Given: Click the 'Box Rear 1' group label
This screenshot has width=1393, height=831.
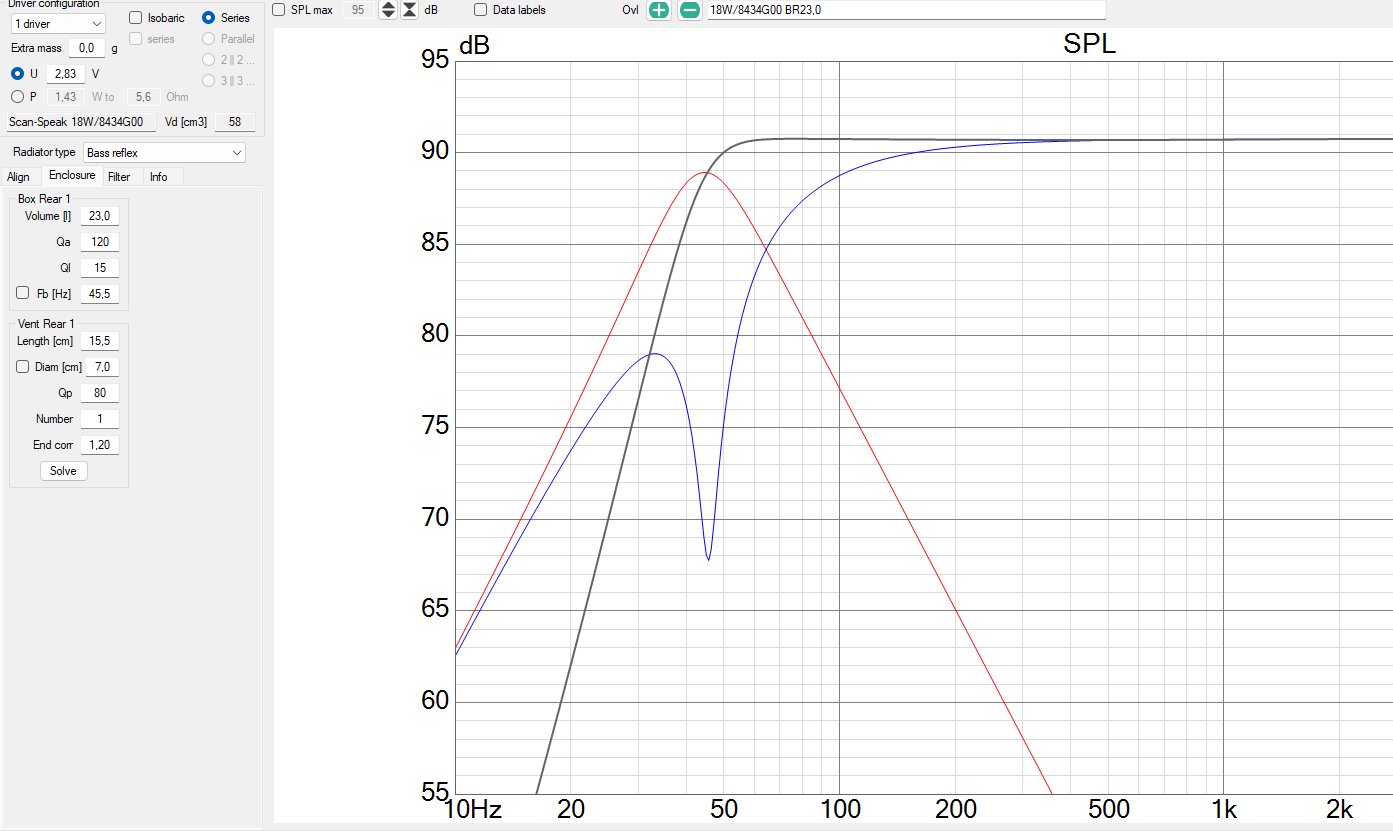Looking at the screenshot, I should 44,199.
